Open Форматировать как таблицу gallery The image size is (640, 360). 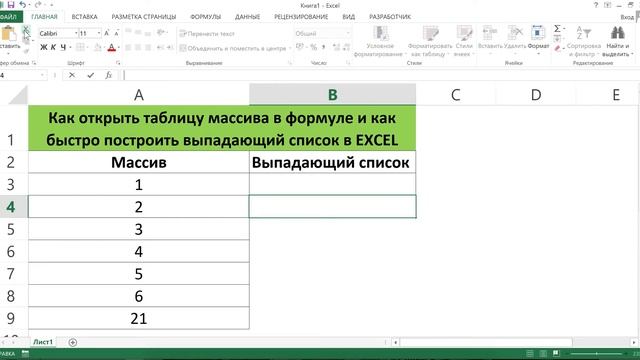429,42
